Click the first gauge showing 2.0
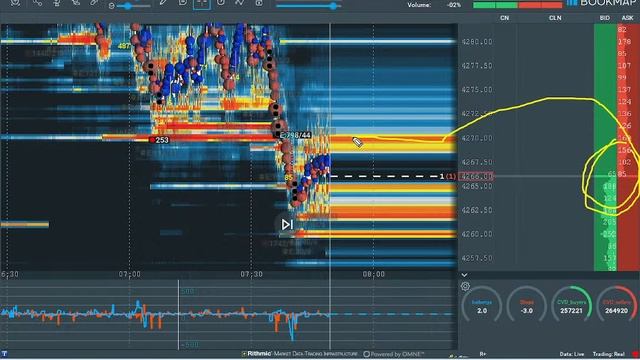Image resolution: width=640 pixels, height=360 pixels. [482, 304]
